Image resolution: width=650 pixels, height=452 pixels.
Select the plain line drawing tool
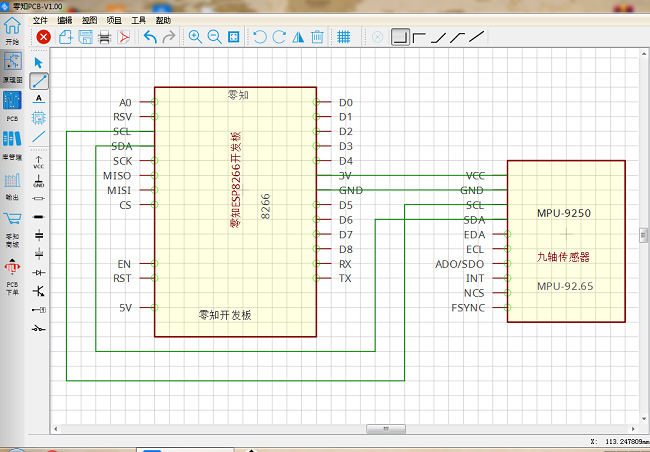(x=39, y=136)
